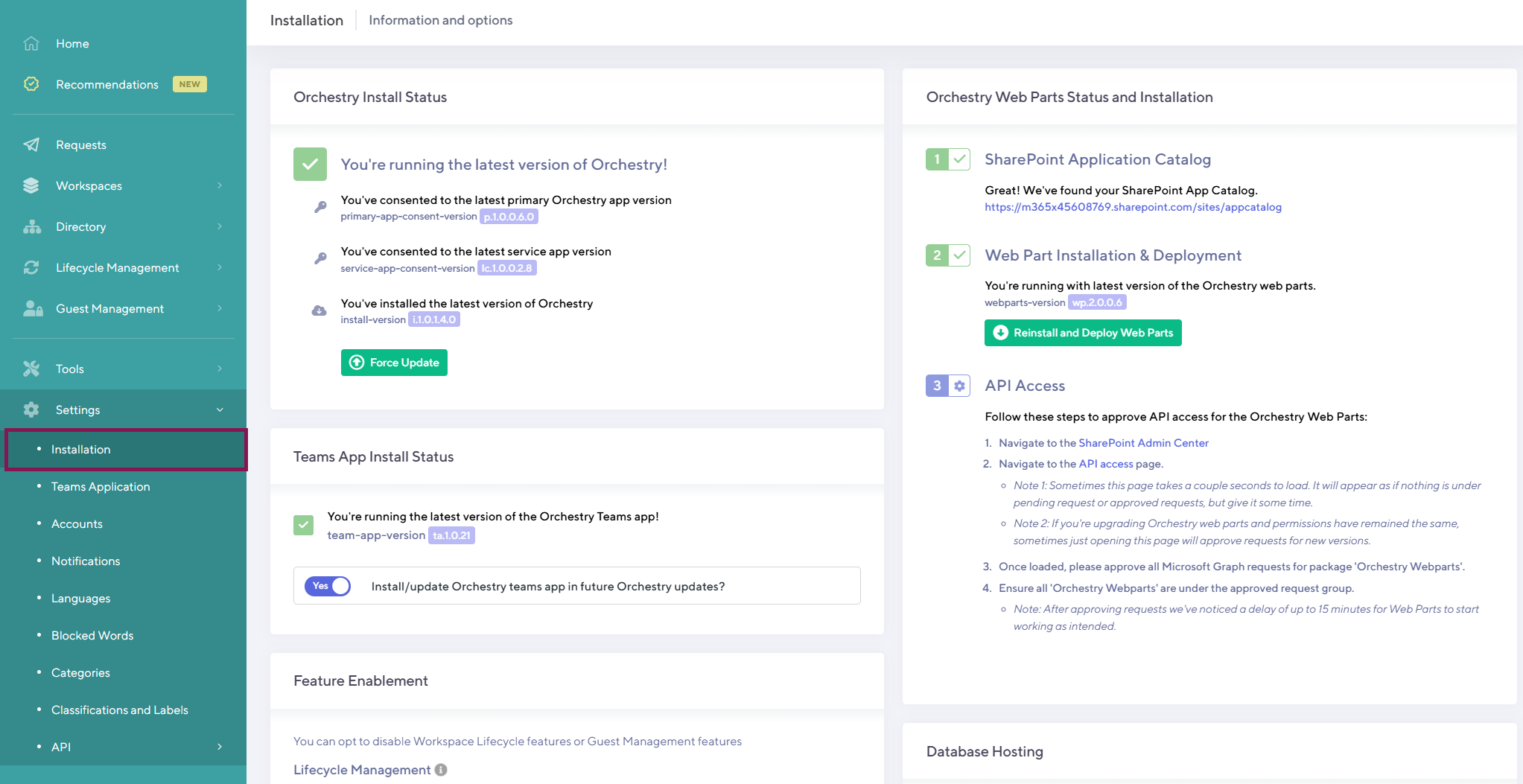
Task: Click the Directory hierarchy icon
Action: tap(31, 226)
